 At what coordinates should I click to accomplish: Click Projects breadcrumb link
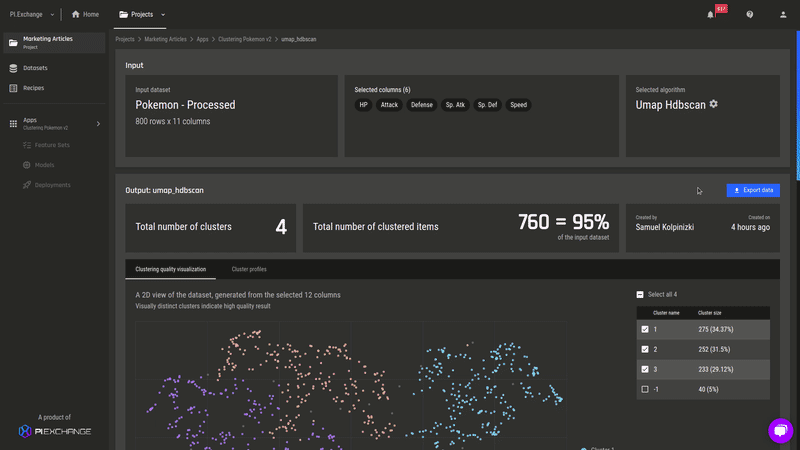pos(125,39)
